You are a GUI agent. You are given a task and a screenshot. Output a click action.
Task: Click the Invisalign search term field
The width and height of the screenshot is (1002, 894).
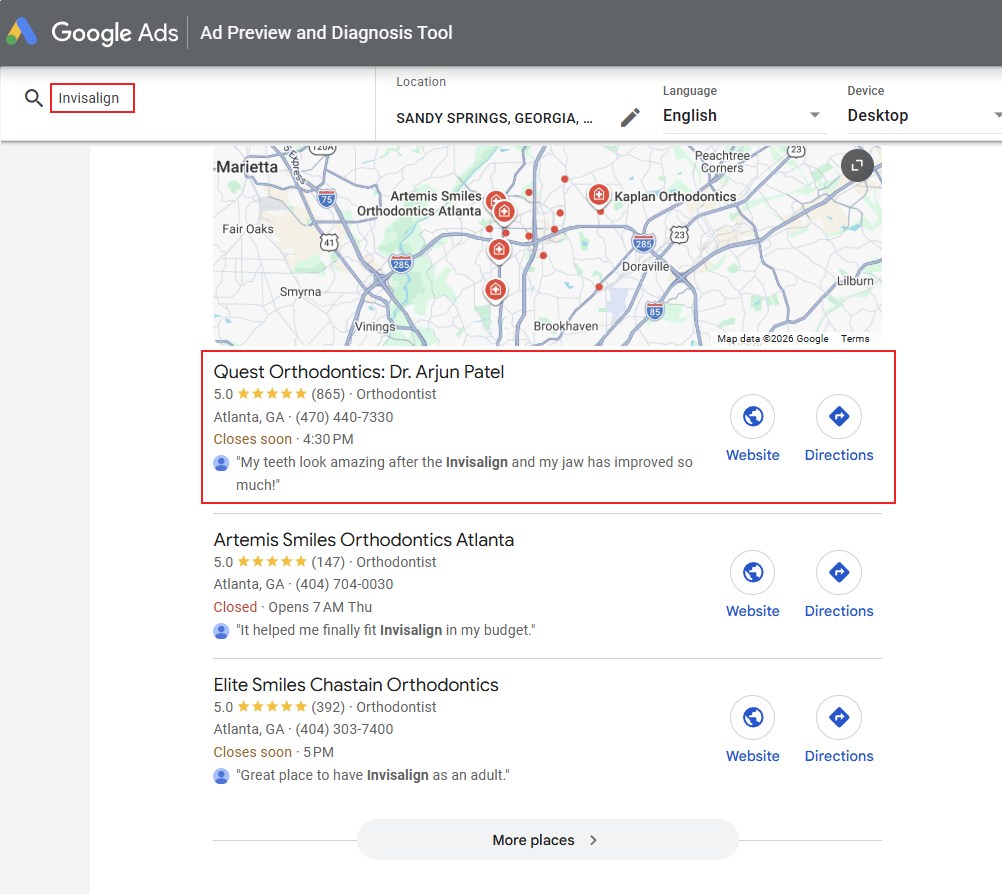(93, 98)
